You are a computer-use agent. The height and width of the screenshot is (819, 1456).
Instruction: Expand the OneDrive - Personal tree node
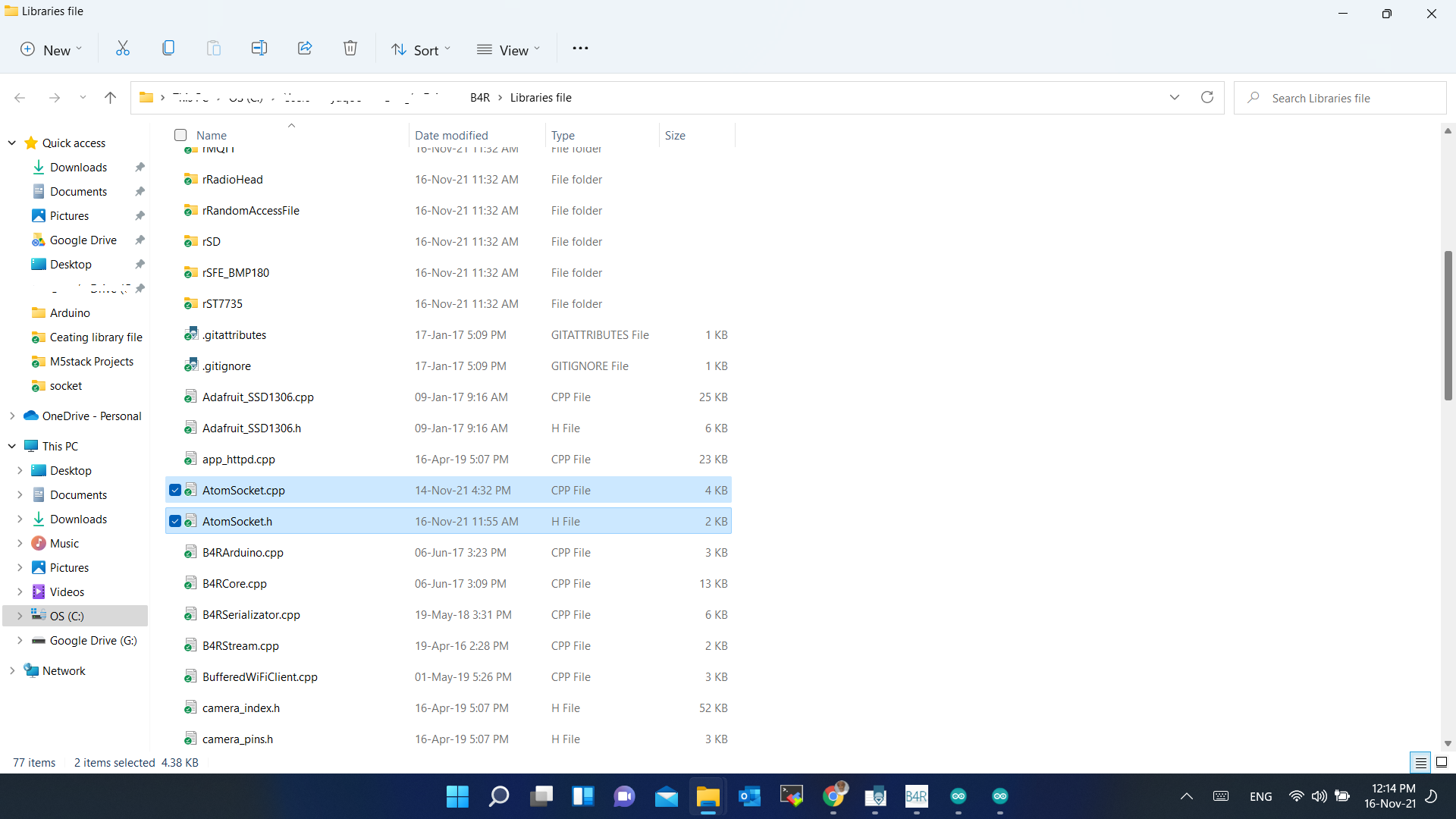coord(12,416)
